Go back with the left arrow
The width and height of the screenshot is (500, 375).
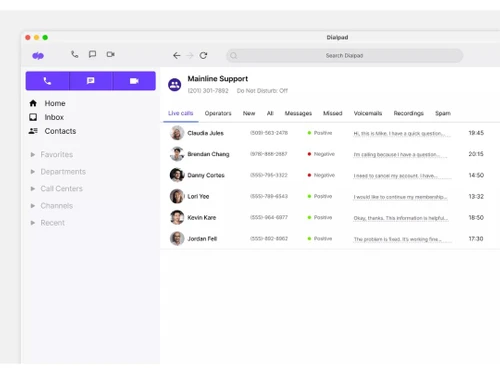tap(177, 56)
